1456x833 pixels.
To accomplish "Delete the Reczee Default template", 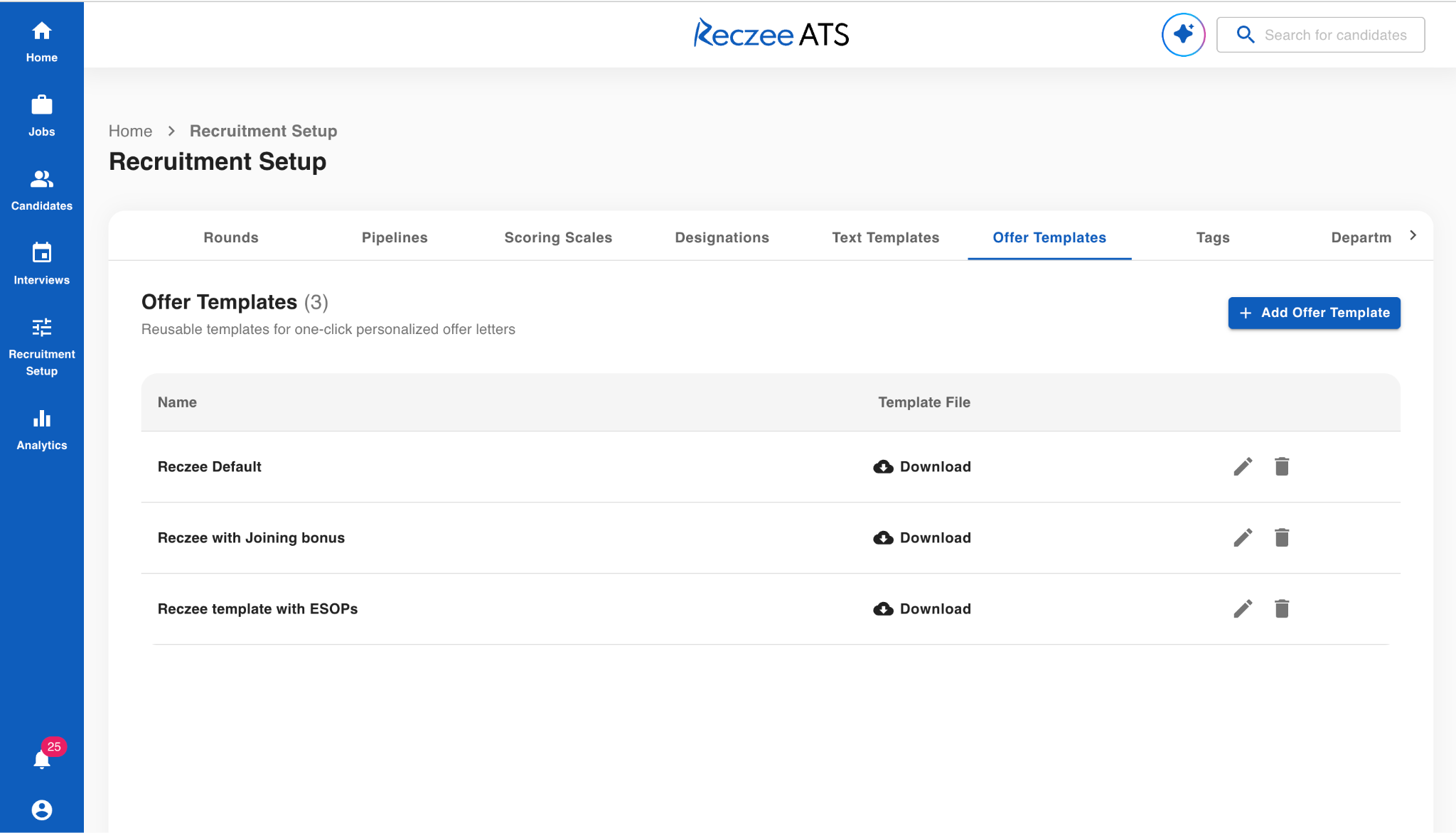I will point(1282,466).
